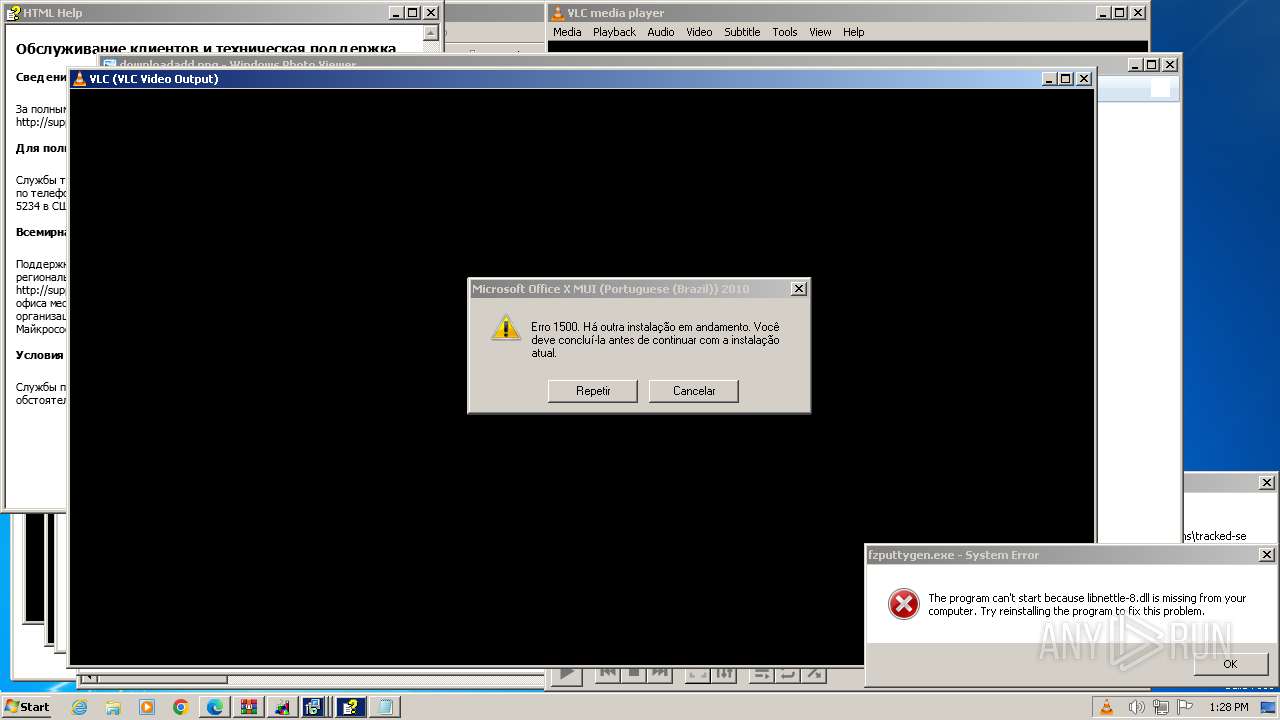Minimize the VLC Video Output window
Viewport: 1280px width, 720px height.
tap(1049, 79)
